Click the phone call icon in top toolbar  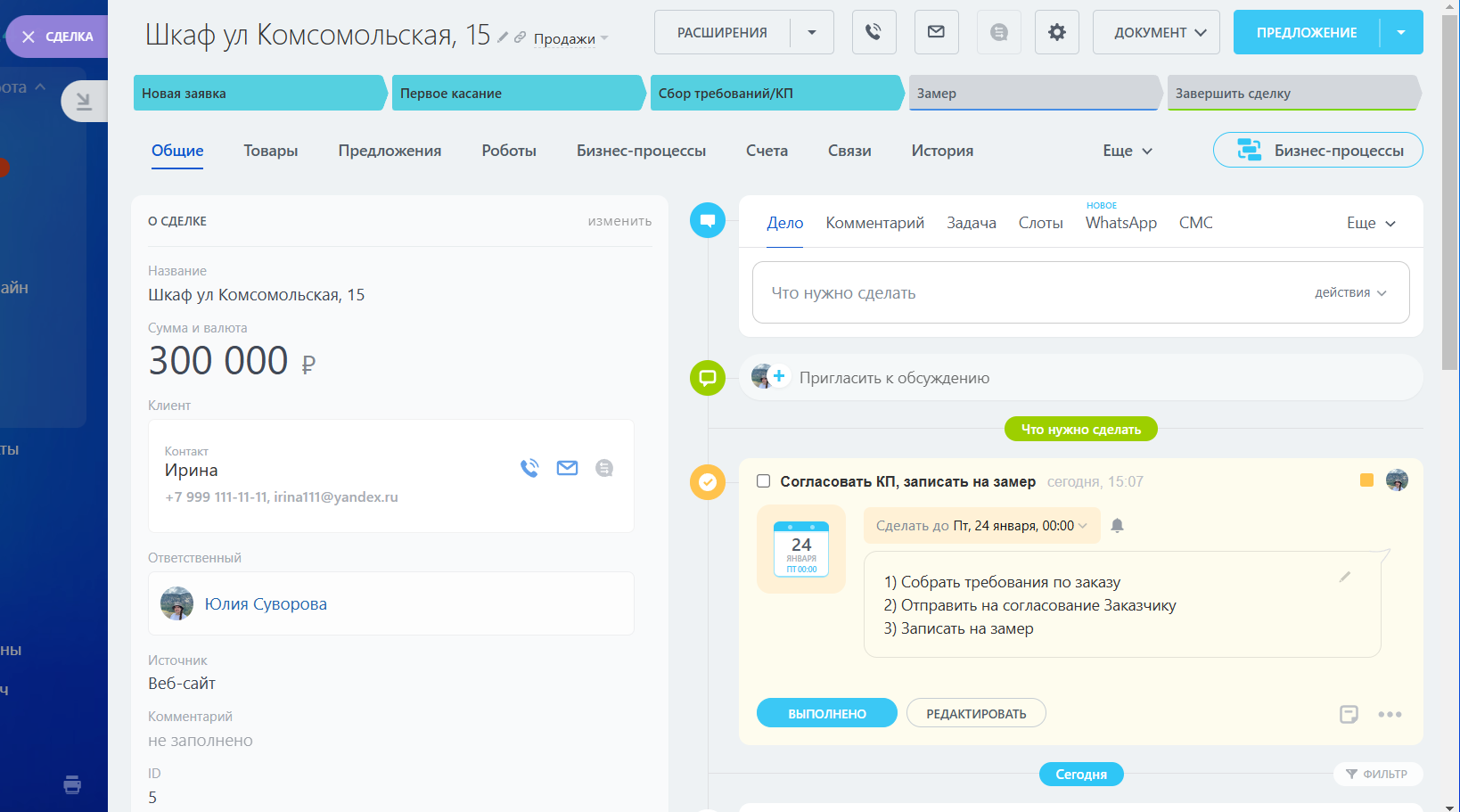(874, 32)
